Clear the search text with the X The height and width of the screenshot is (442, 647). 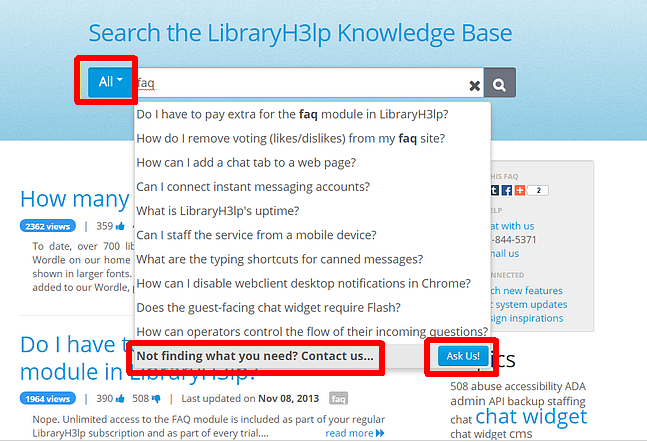475,85
